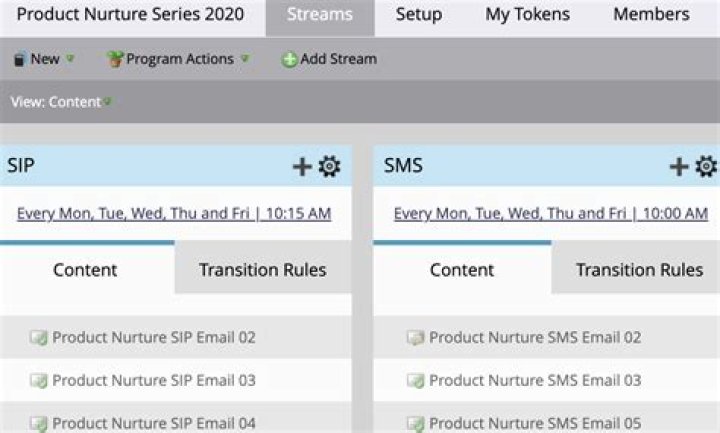Click the green Add Stream plus icon
Screen dimensions: 720x433
pos(289,59)
